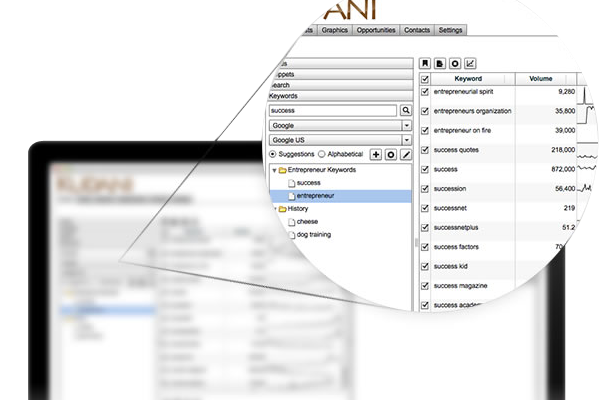This screenshot has height=400, width=613.
Task: Uncheck the success factors checkbox
Action: (x=425, y=247)
